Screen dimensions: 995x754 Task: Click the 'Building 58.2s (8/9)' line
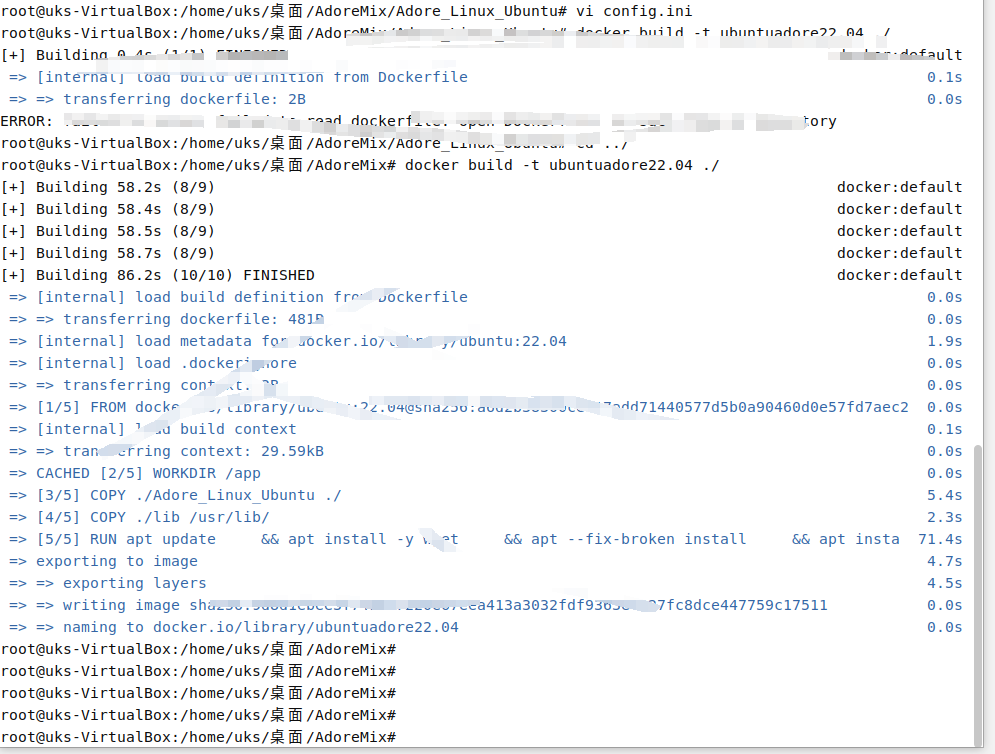[x=108, y=187]
